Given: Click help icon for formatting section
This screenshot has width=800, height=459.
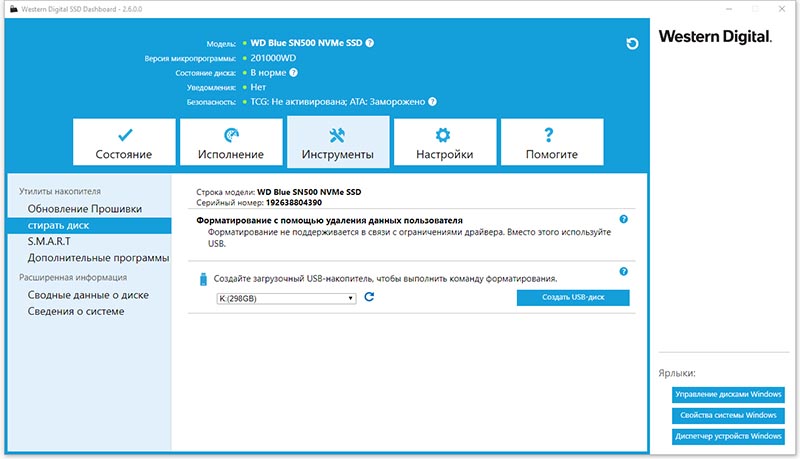Looking at the screenshot, I should point(623,219).
